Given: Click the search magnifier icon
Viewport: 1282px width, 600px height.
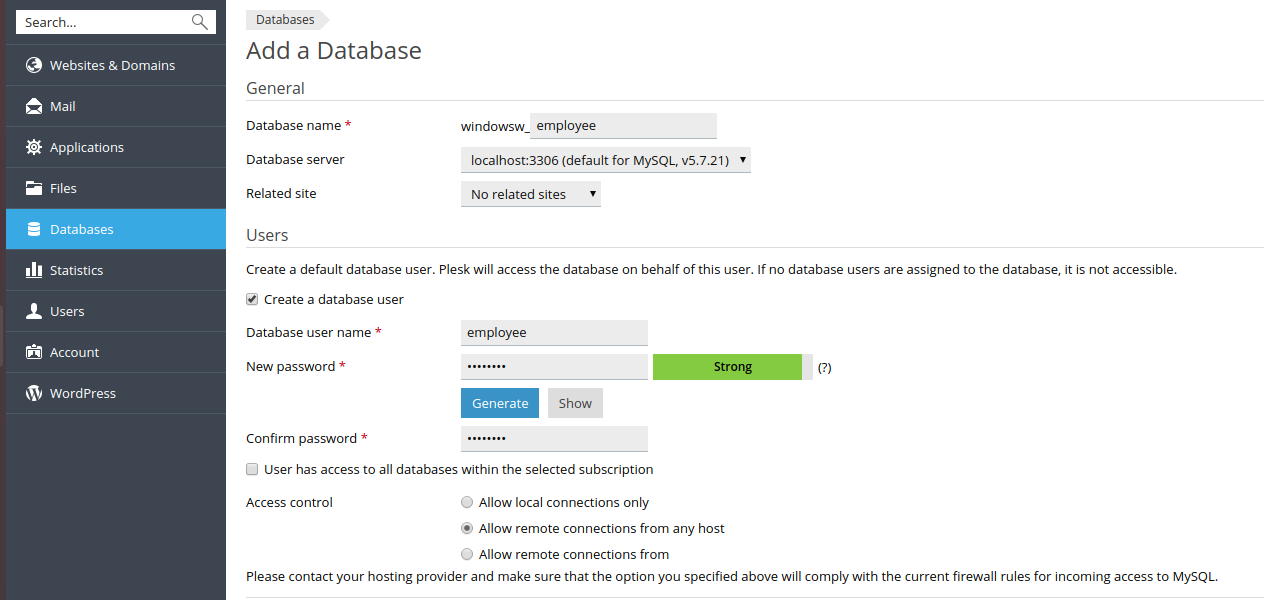Looking at the screenshot, I should point(200,22).
